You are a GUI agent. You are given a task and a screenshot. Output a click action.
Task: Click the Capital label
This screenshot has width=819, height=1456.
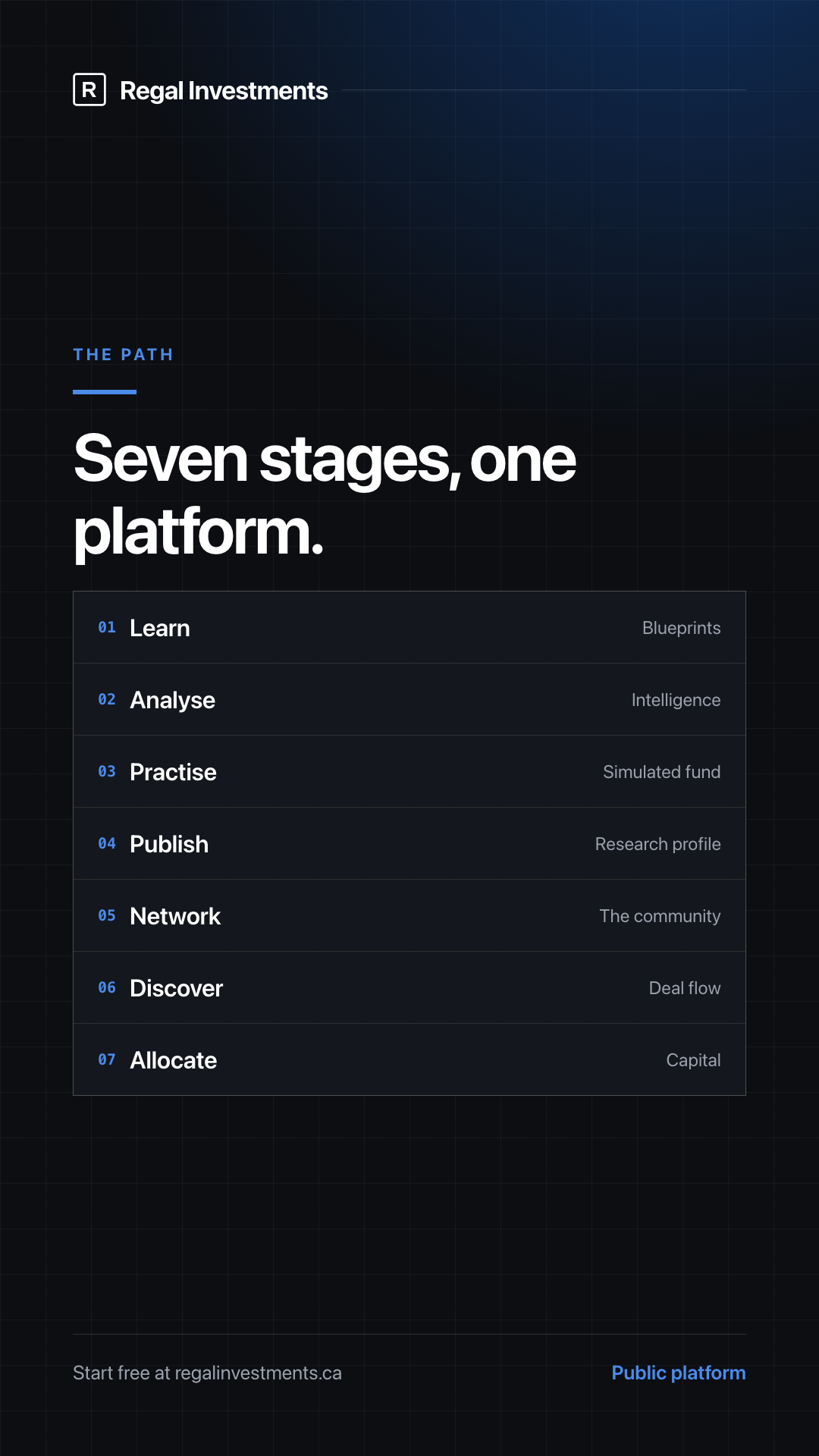693,1060
